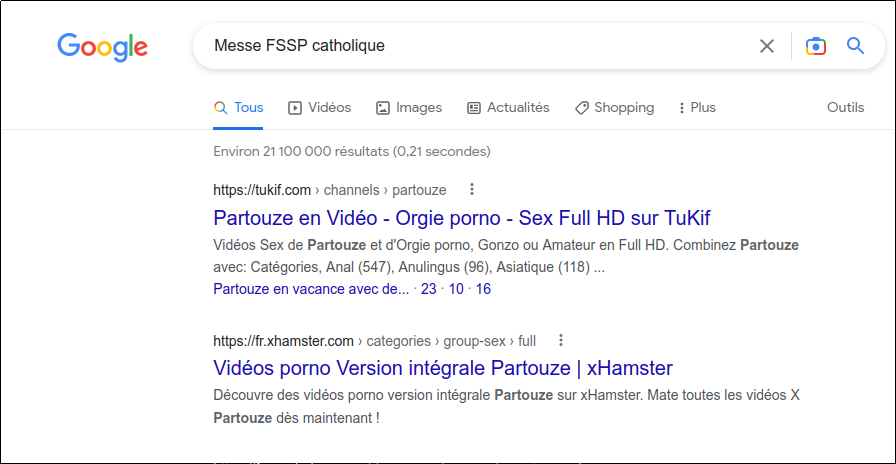Viewport: 896px width, 464px height.
Task: Switch to the Vidéos tab
Action: tap(319, 107)
